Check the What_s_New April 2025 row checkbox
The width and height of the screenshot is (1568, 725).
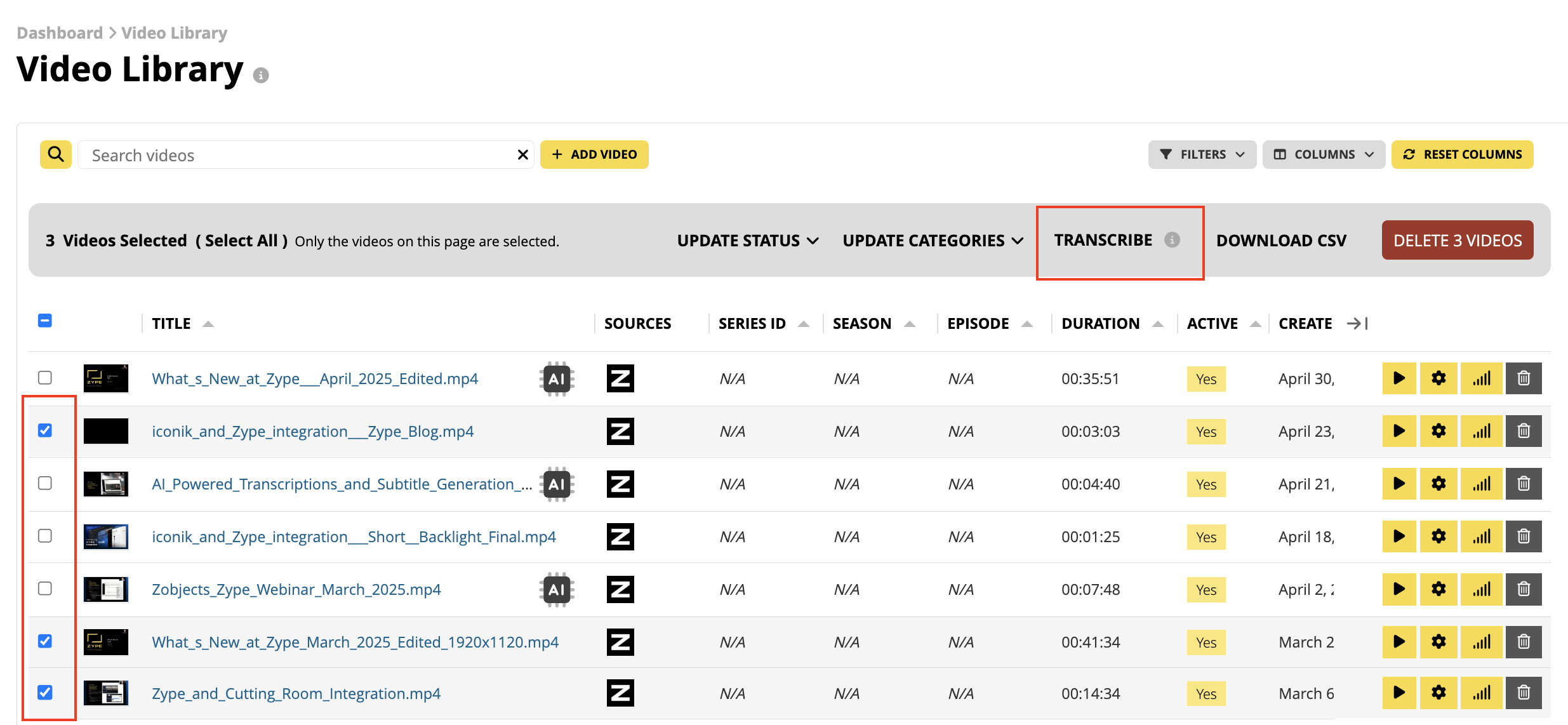45,378
